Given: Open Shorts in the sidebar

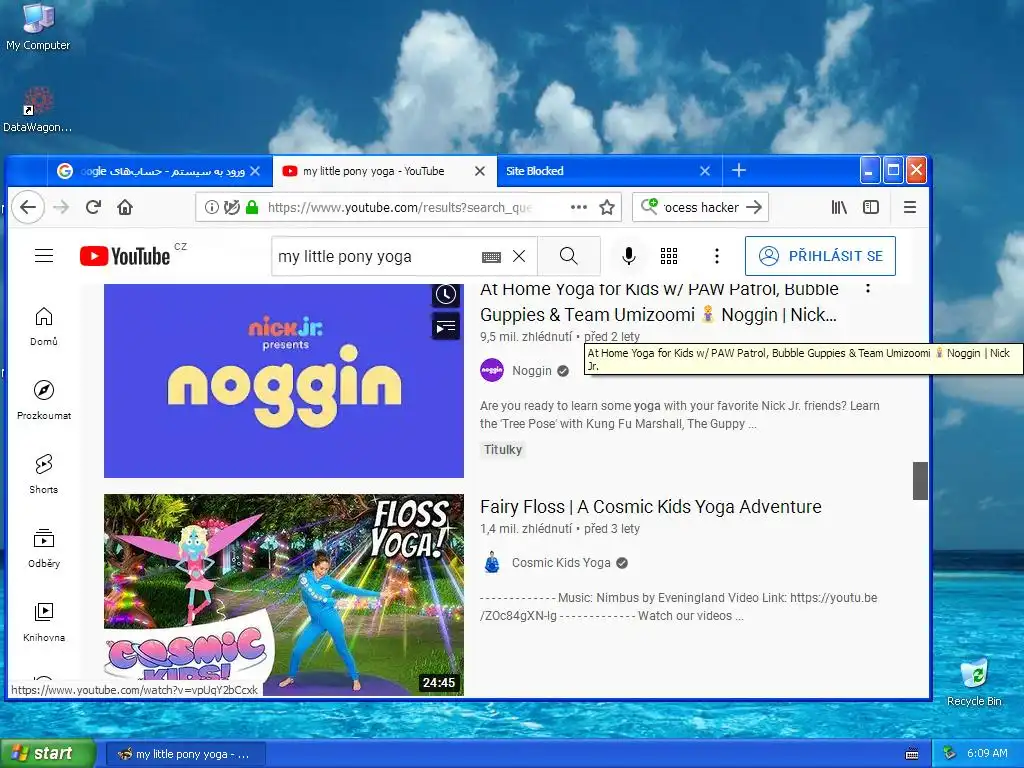Looking at the screenshot, I should tap(44, 474).
